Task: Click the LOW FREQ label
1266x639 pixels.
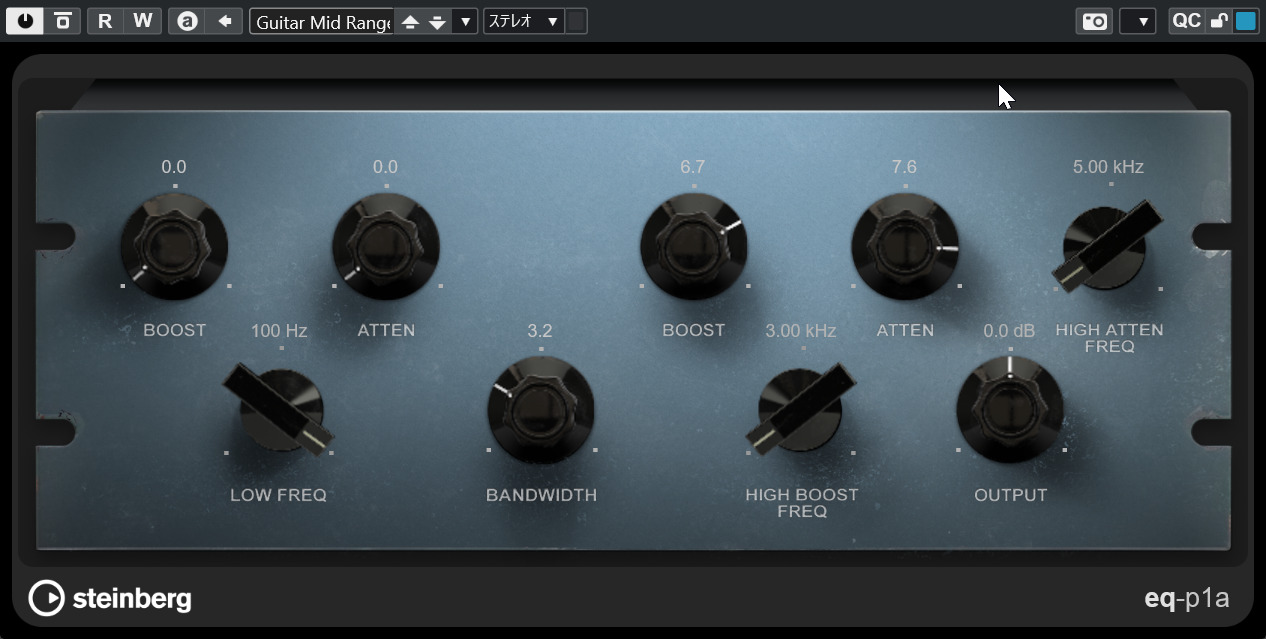Action: [x=279, y=495]
